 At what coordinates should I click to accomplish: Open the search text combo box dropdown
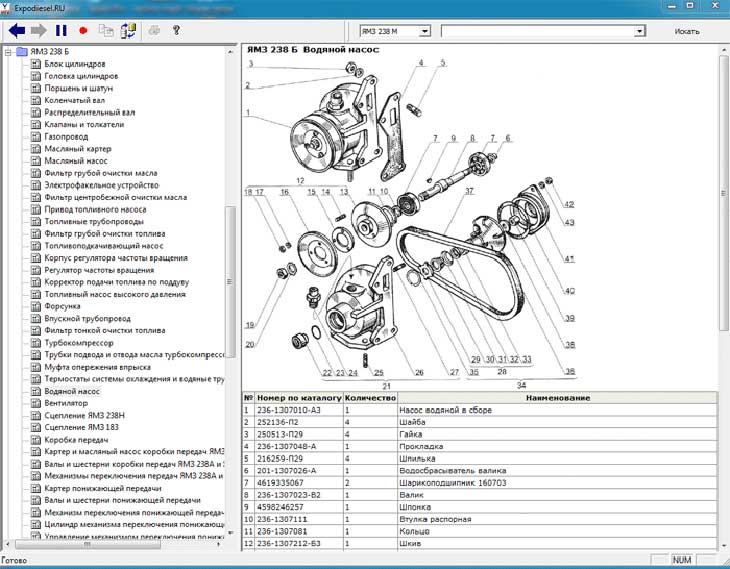click(640, 31)
